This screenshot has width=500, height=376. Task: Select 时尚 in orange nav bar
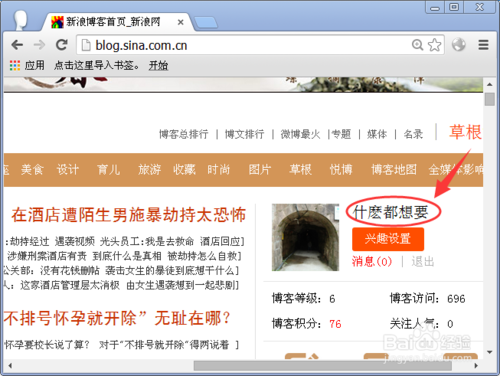[x=219, y=170]
